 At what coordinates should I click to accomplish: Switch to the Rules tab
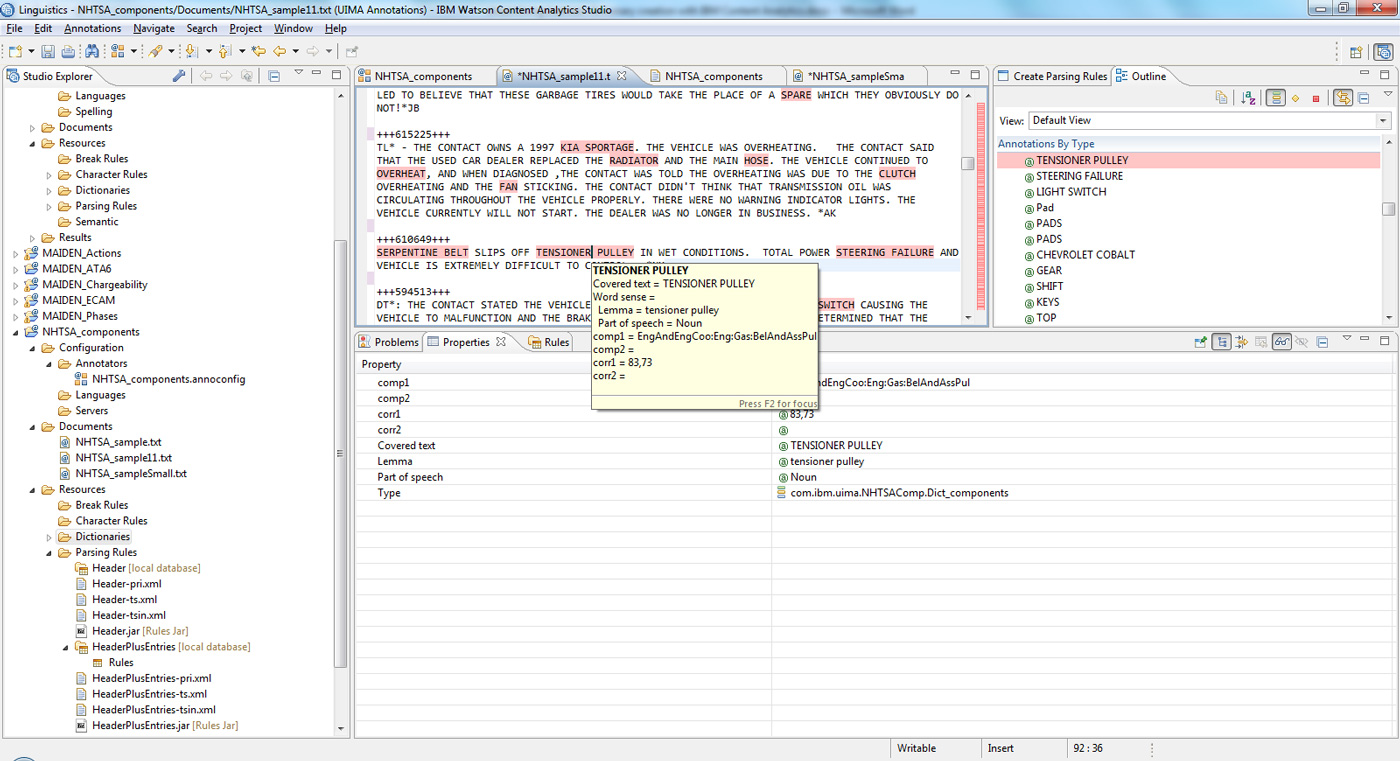[549, 342]
